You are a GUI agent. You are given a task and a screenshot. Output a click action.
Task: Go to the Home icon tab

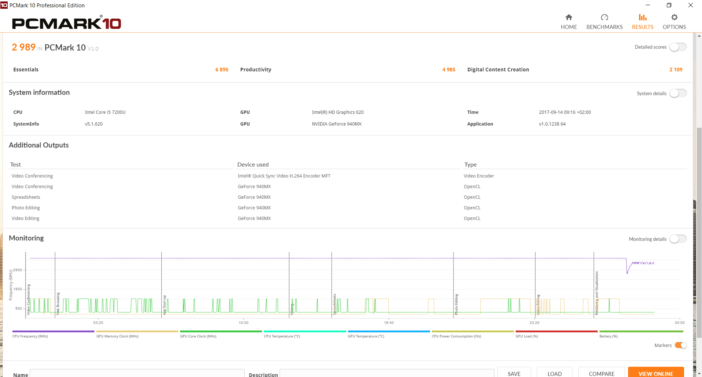coord(569,21)
